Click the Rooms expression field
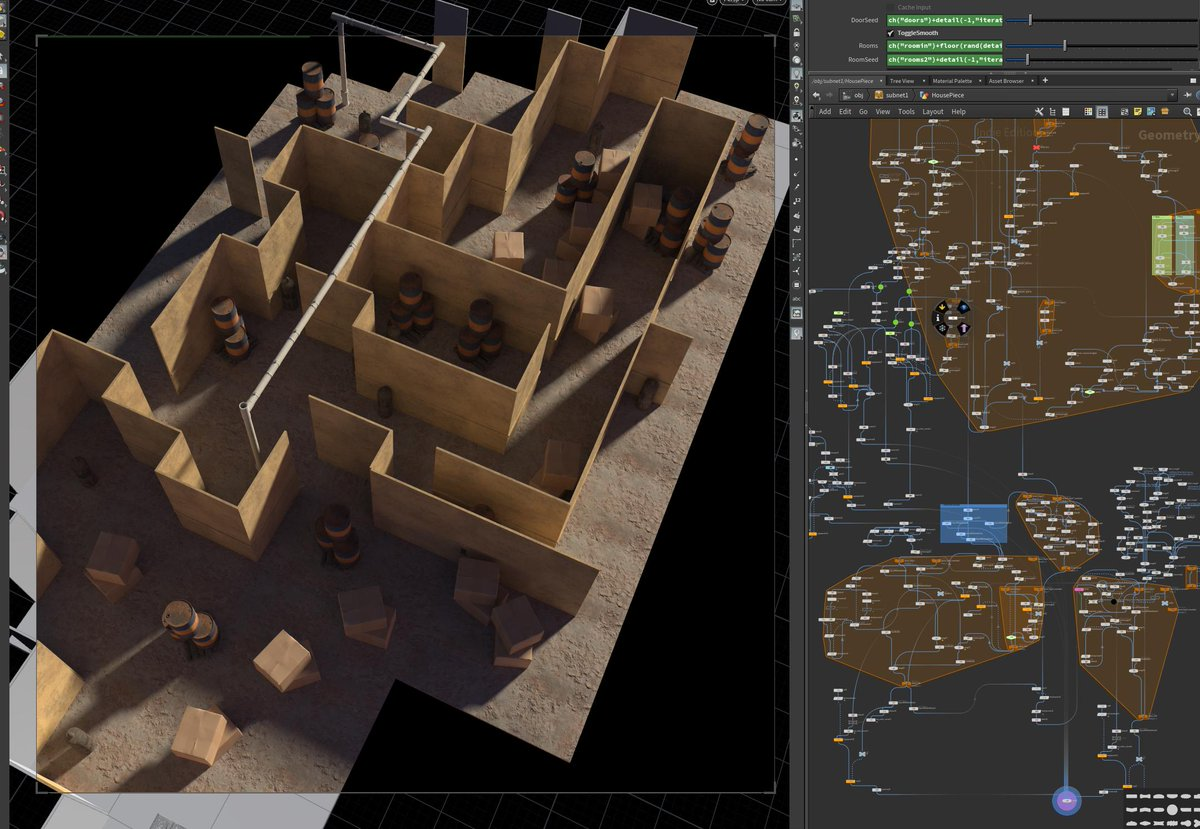Screen dimensions: 1200x829 [x=944, y=45]
